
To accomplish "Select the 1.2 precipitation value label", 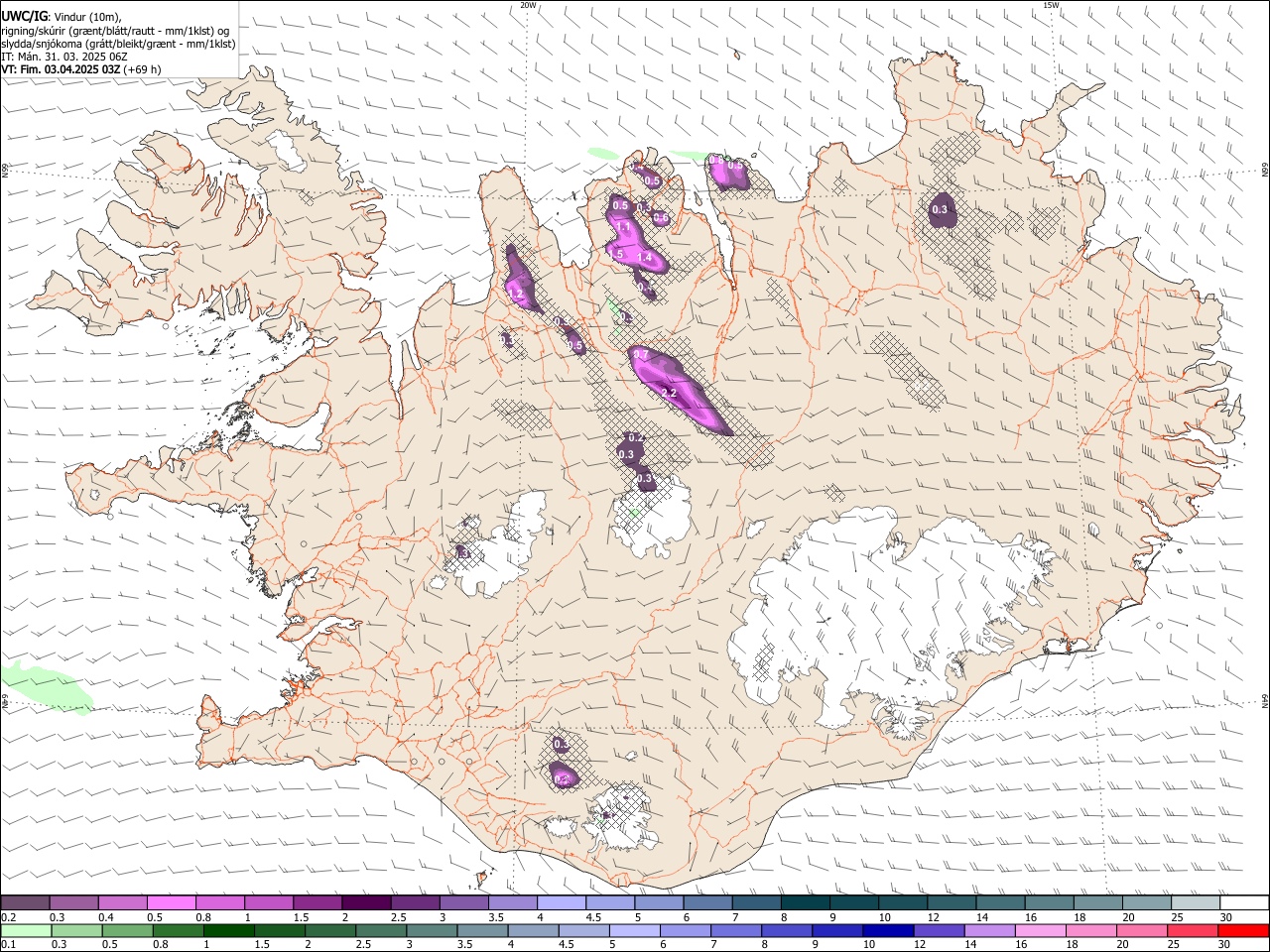I will click(516, 295).
